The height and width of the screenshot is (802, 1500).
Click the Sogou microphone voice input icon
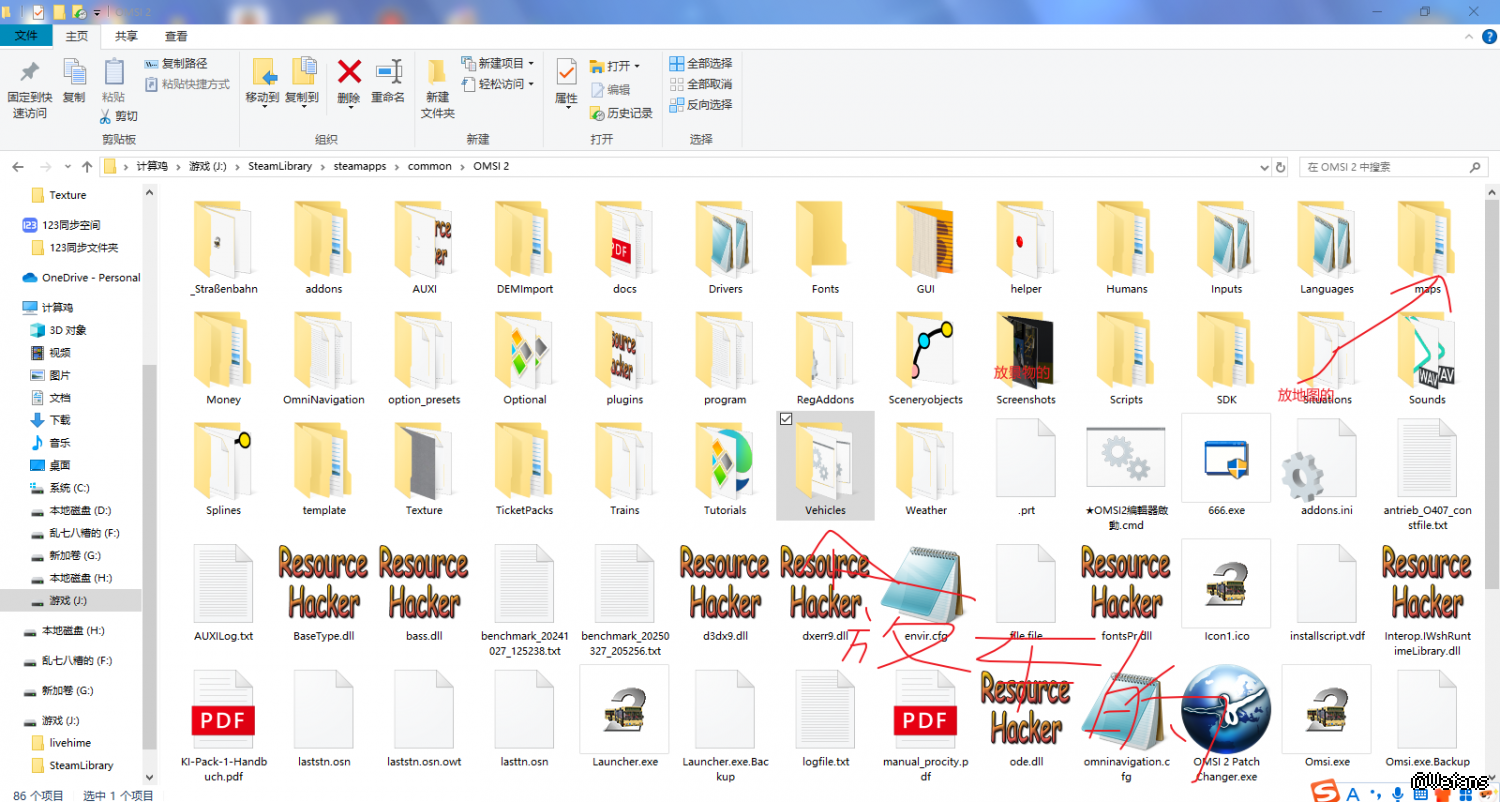[1398, 793]
